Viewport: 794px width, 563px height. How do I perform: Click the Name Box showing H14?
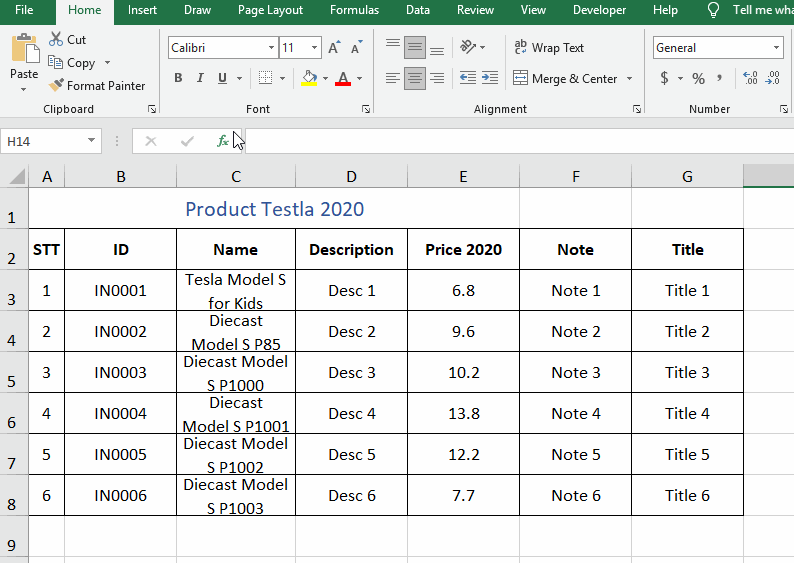coord(43,141)
